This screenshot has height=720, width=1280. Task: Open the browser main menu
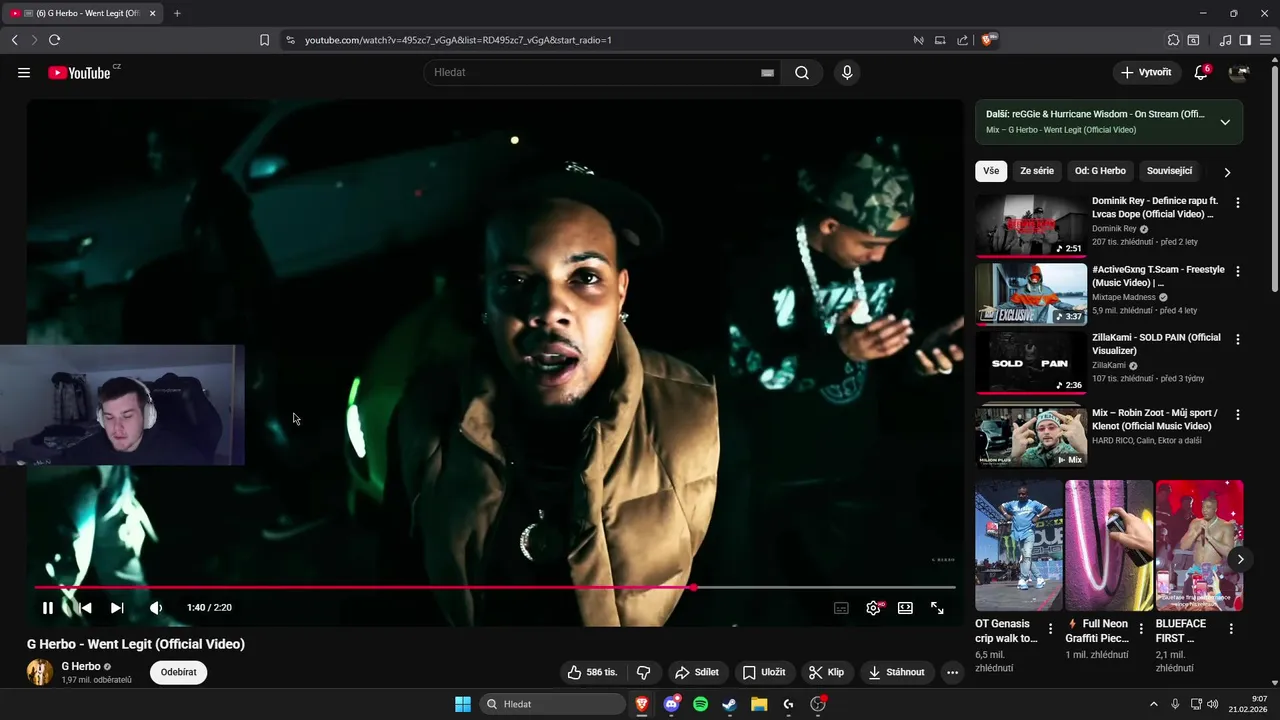coord(1265,40)
